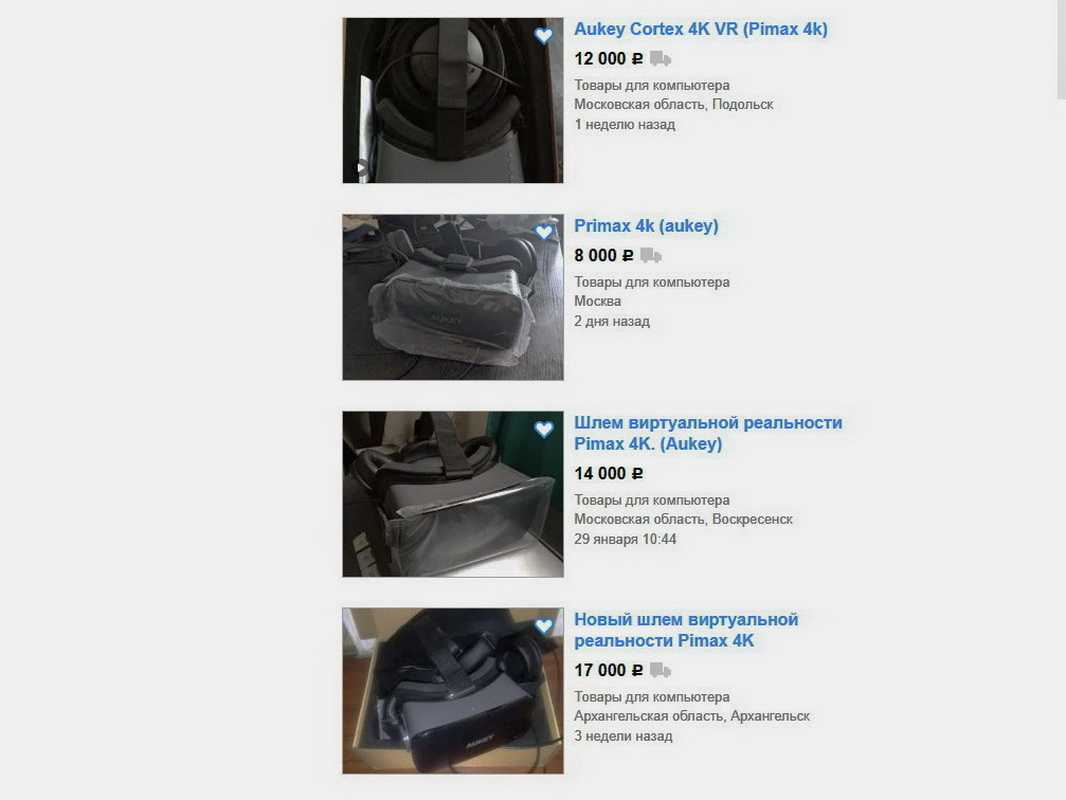The width and height of the screenshot is (1066, 800).
Task: Favorite the Primax 4k (aukey) listing heart
Action: click(543, 232)
